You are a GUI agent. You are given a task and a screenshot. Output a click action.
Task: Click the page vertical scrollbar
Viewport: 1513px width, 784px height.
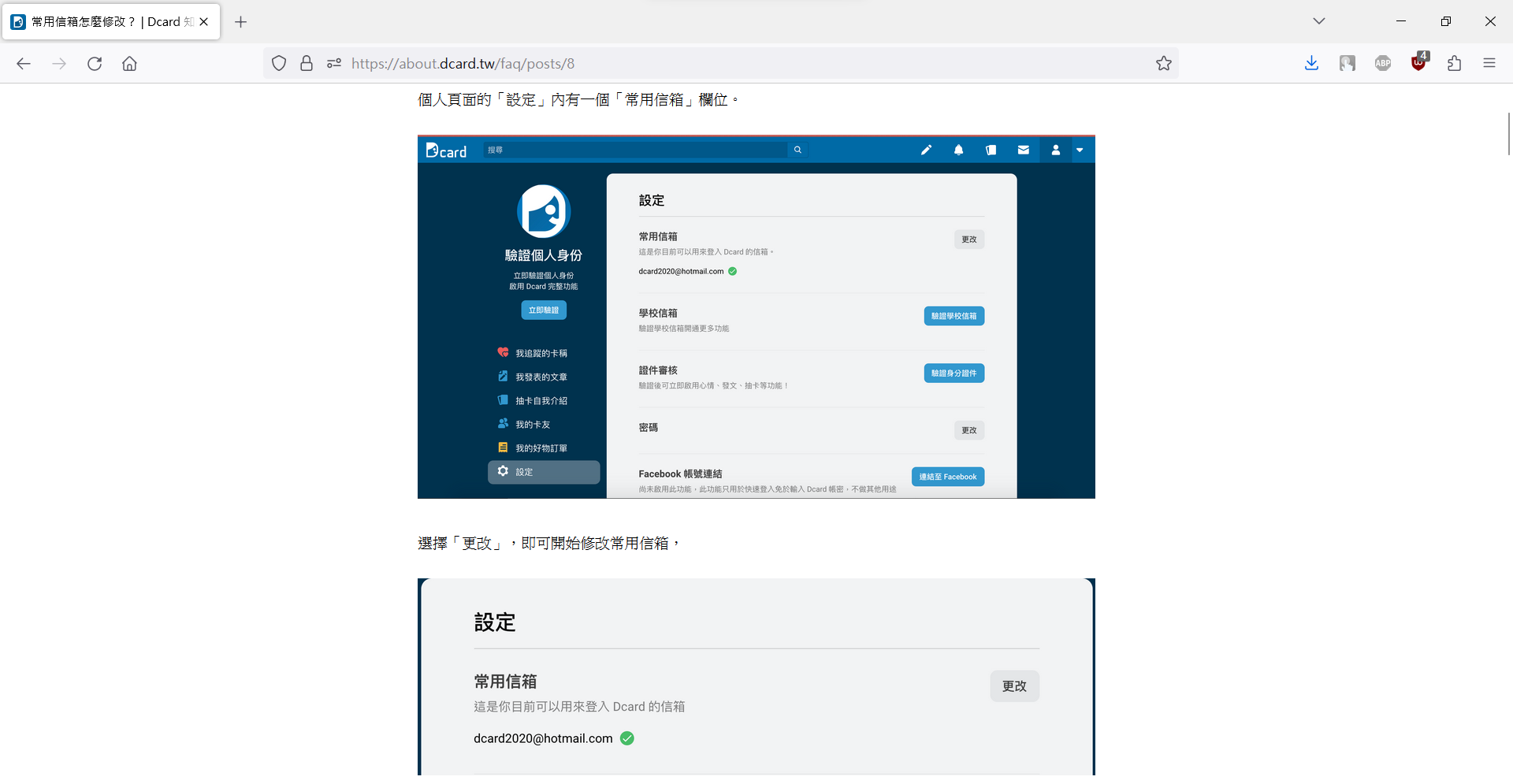click(1508, 134)
